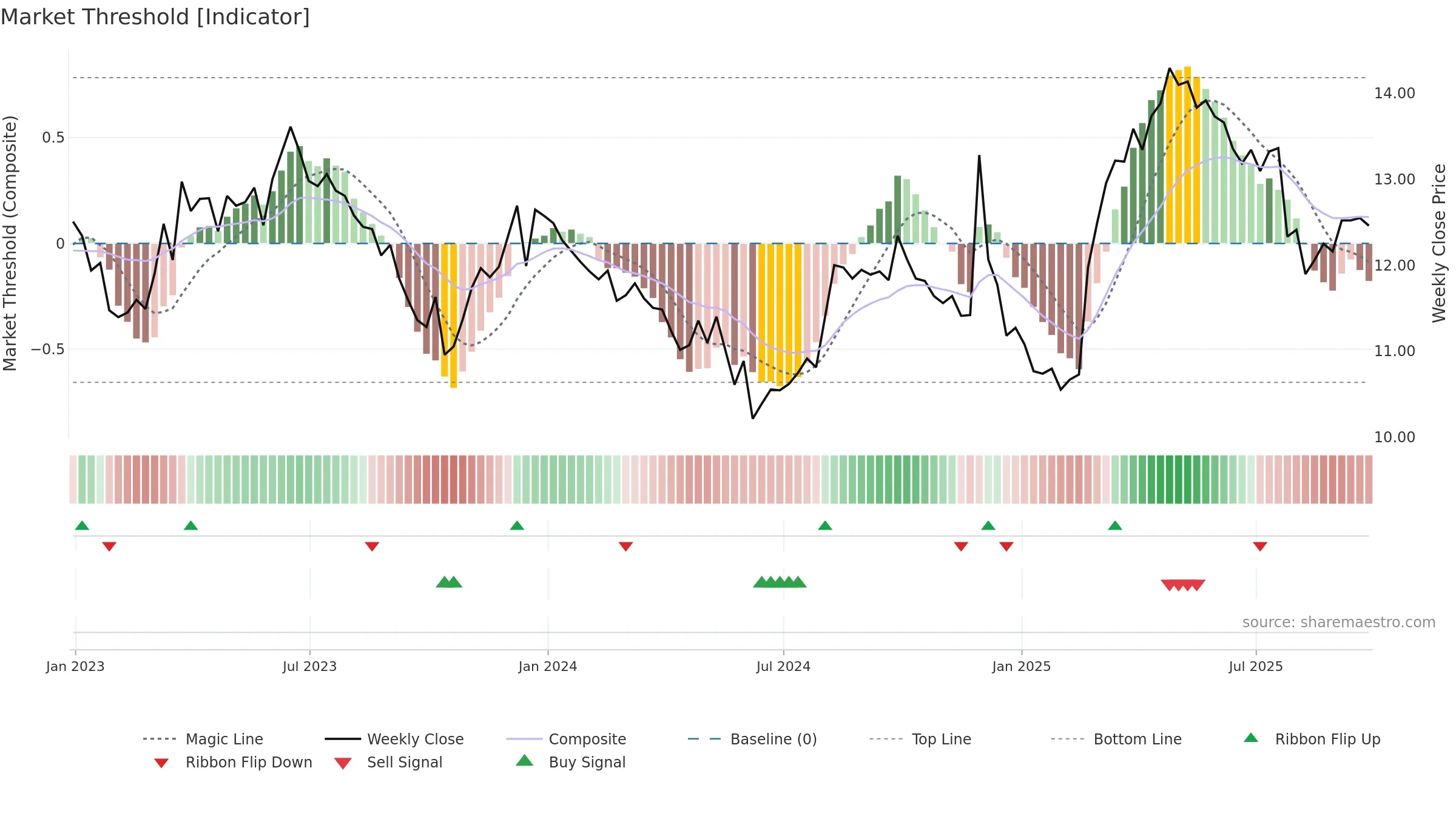This screenshot has width=1456, height=819.
Task: Click the ribbon flip down triangle near March 2024
Action: 625,547
